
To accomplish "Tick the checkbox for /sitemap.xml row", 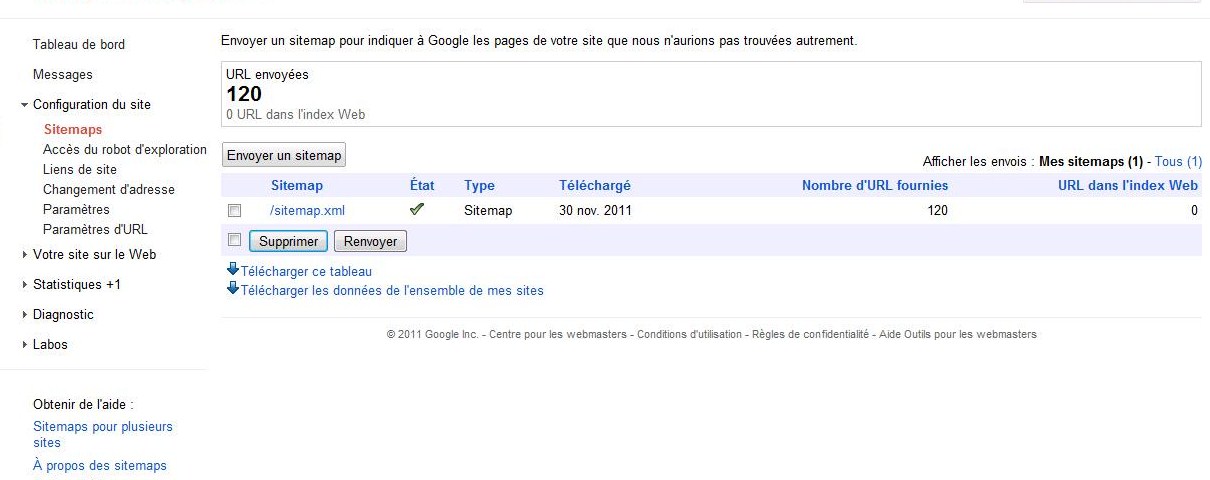I will pos(234,211).
